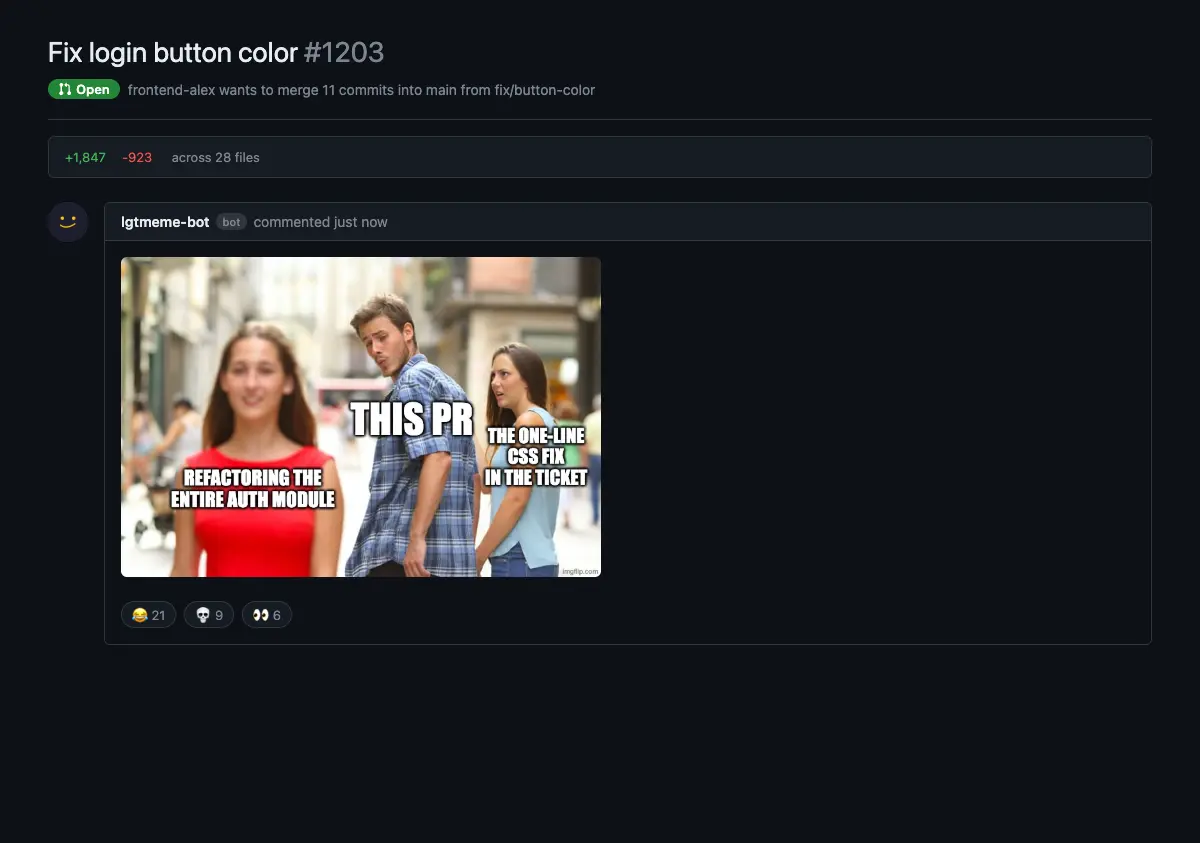Click the 'across 28 files' text
The height and width of the screenshot is (843, 1200).
pyautogui.click(x=215, y=157)
